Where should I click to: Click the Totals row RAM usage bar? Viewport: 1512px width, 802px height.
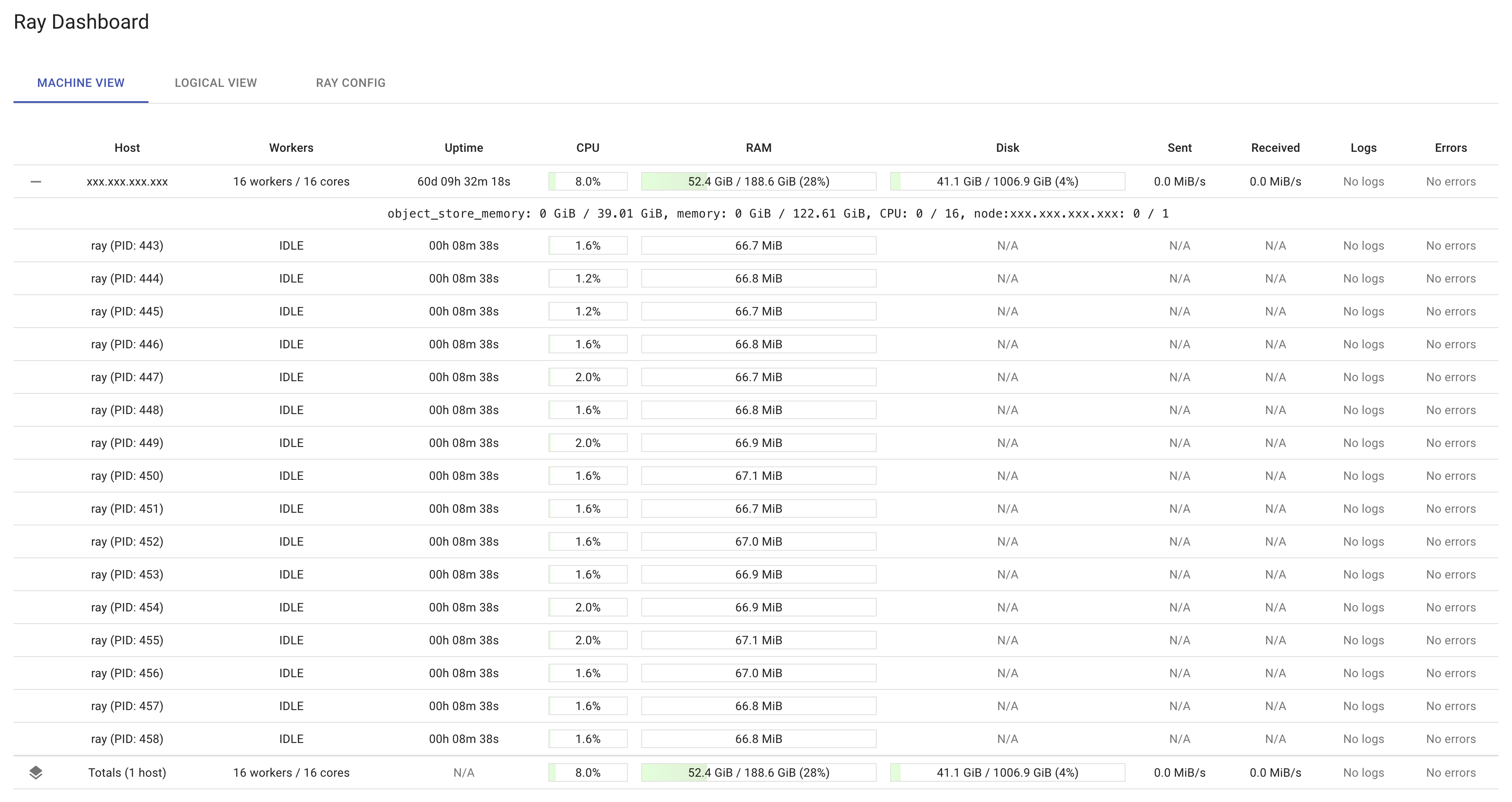(x=759, y=772)
